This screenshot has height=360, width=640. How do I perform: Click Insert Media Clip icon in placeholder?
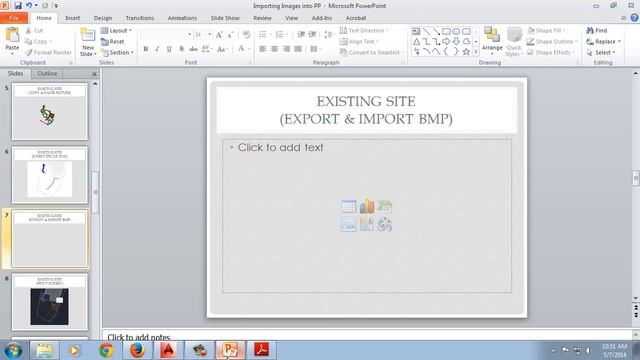click(384, 224)
